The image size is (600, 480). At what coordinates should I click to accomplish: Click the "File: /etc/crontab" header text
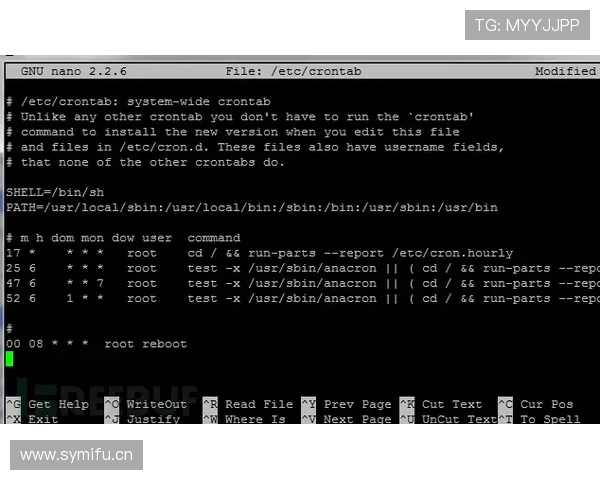293,71
